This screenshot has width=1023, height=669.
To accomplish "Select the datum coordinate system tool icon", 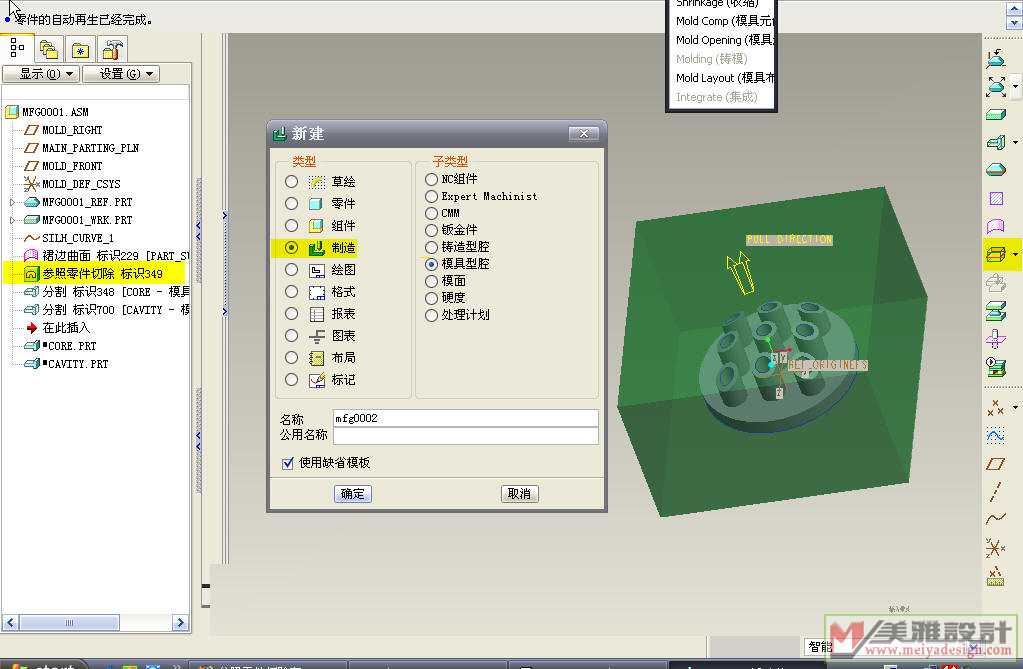I will [x=995, y=547].
